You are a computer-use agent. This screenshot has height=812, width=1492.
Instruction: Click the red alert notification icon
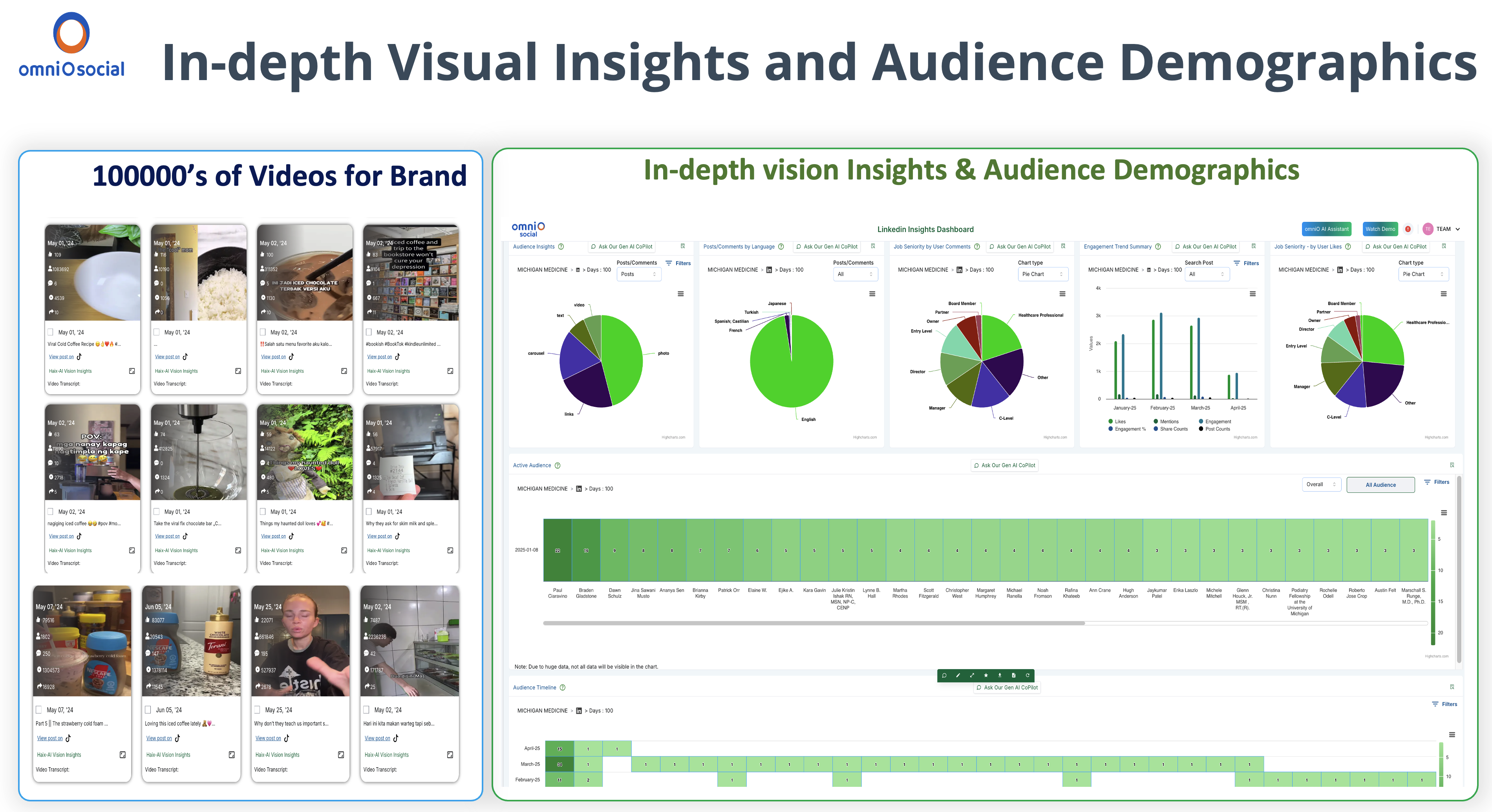click(1408, 229)
